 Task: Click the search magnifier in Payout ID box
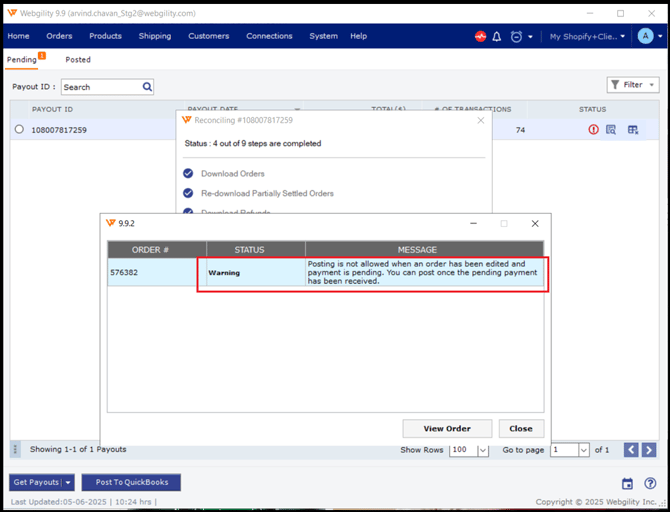[x=148, y=87]
